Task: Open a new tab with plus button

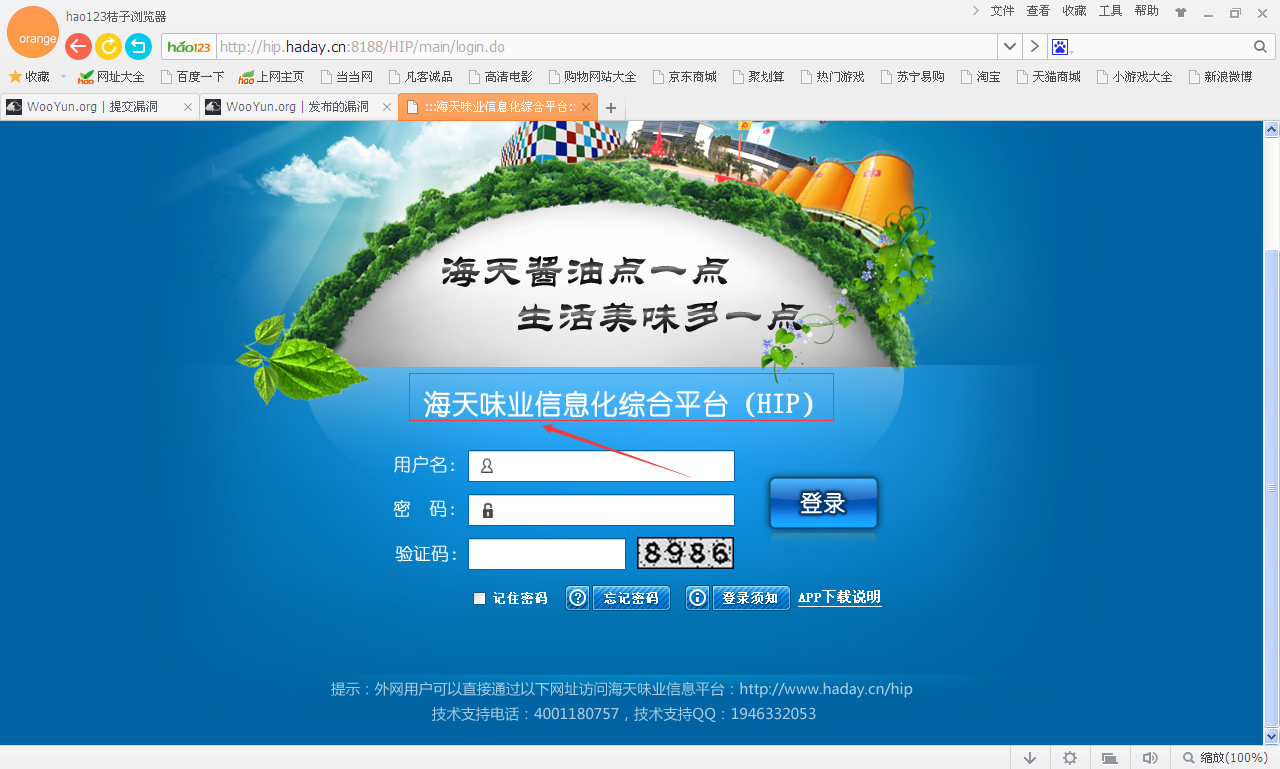Action: coord(611,108)
